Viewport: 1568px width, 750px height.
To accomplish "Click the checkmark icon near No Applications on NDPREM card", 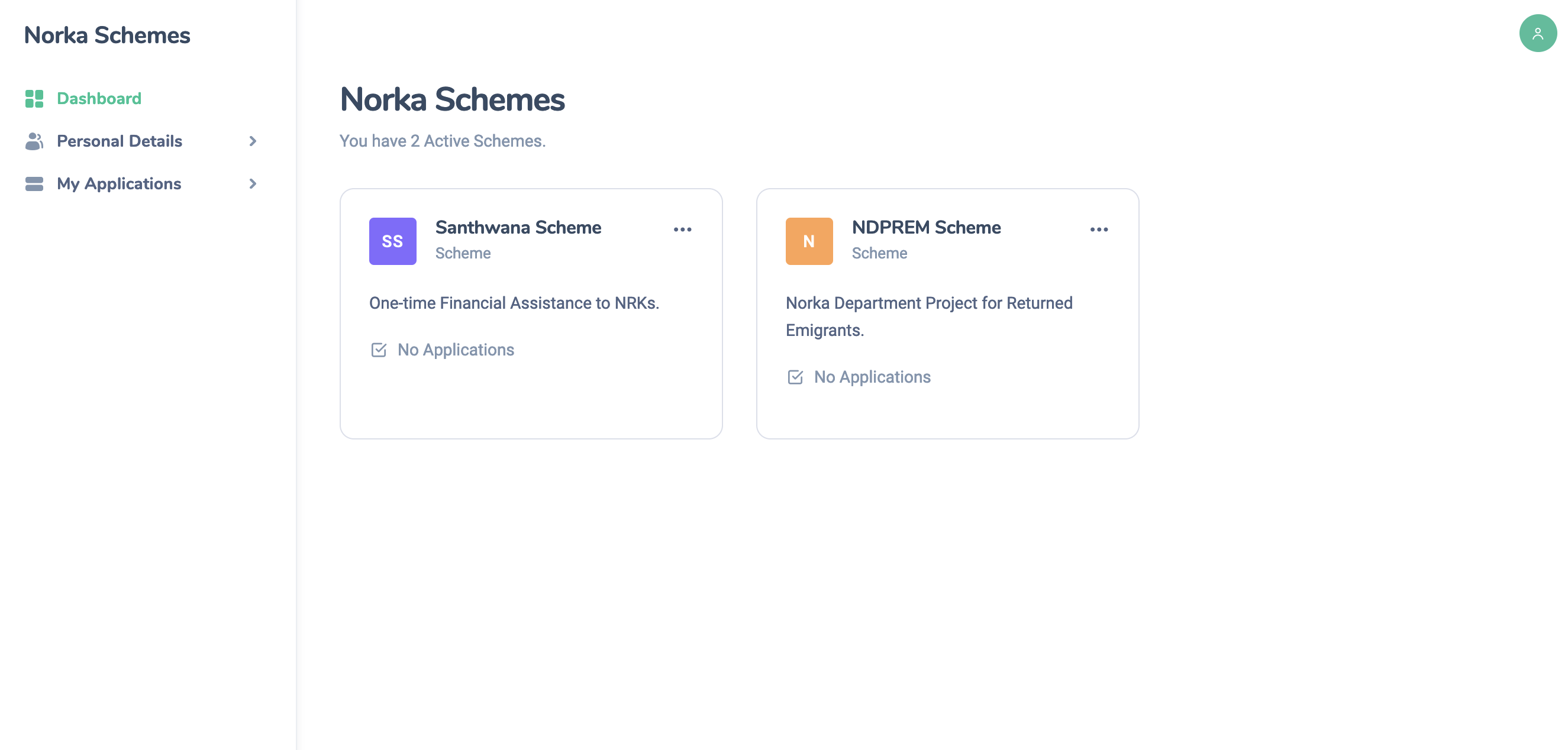I will click(x=795, y=377).
